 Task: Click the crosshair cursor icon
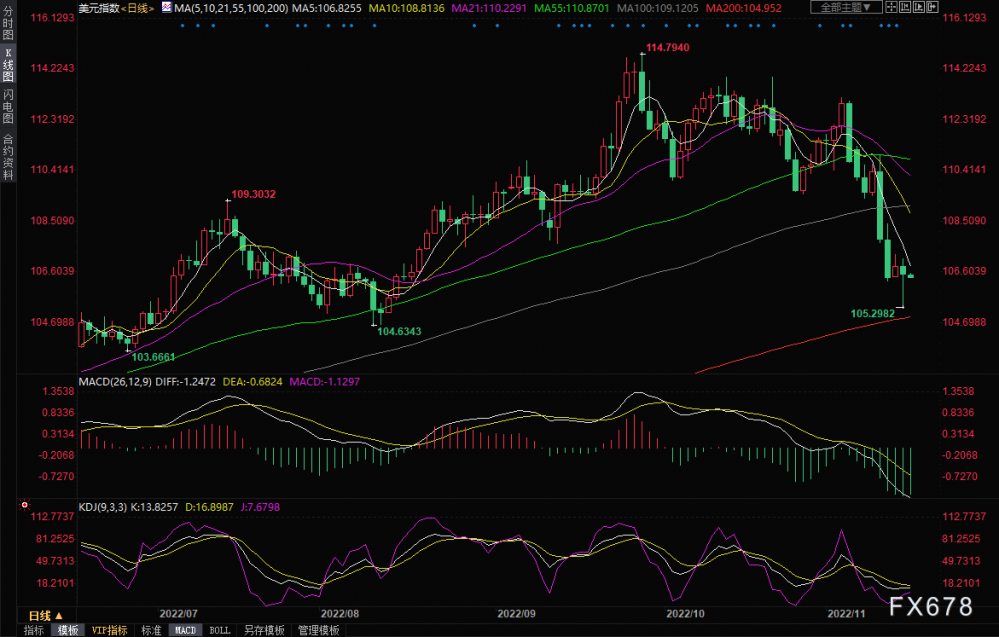pos(891,7)
